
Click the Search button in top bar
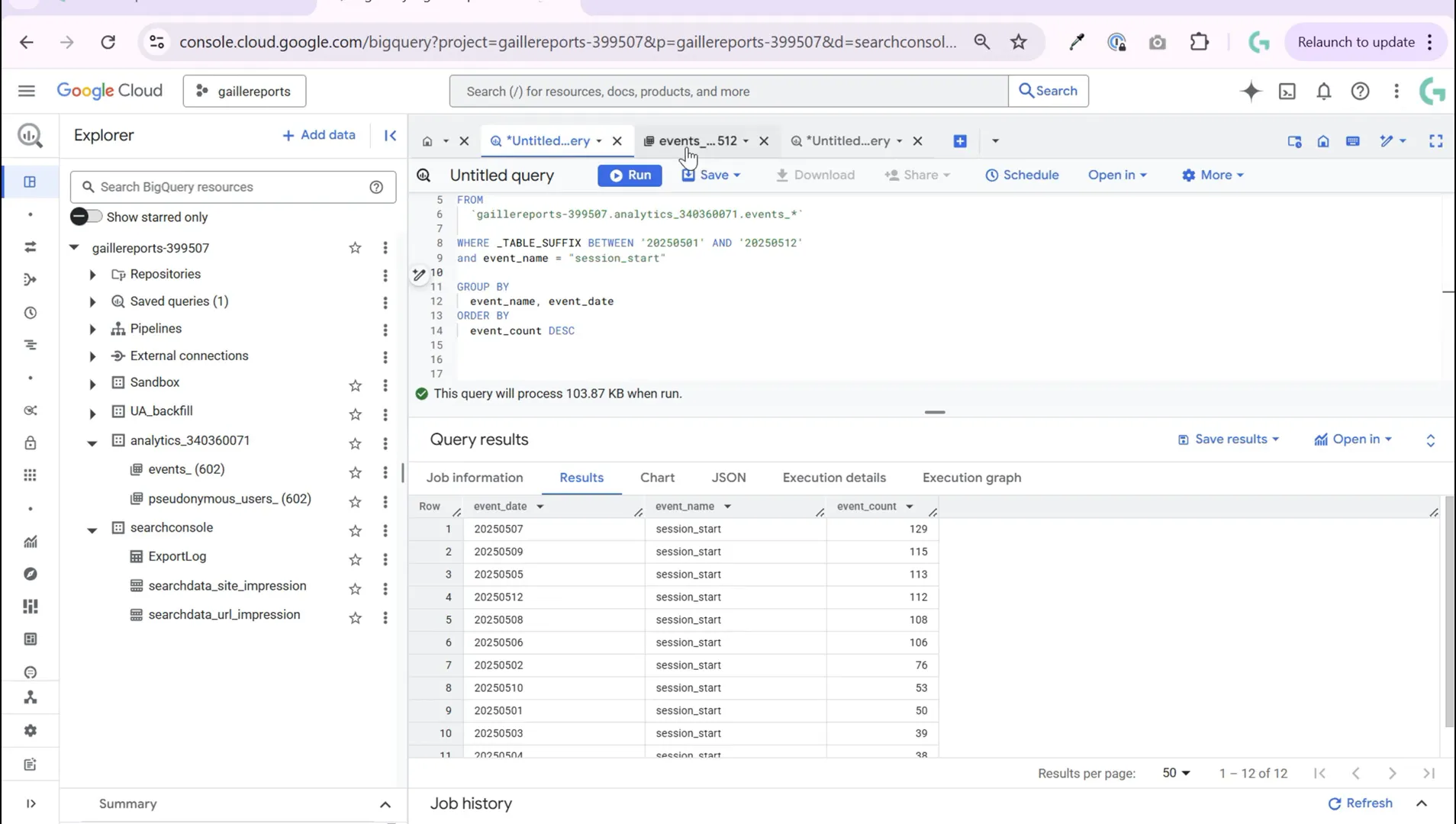(x=1049, y=91)
